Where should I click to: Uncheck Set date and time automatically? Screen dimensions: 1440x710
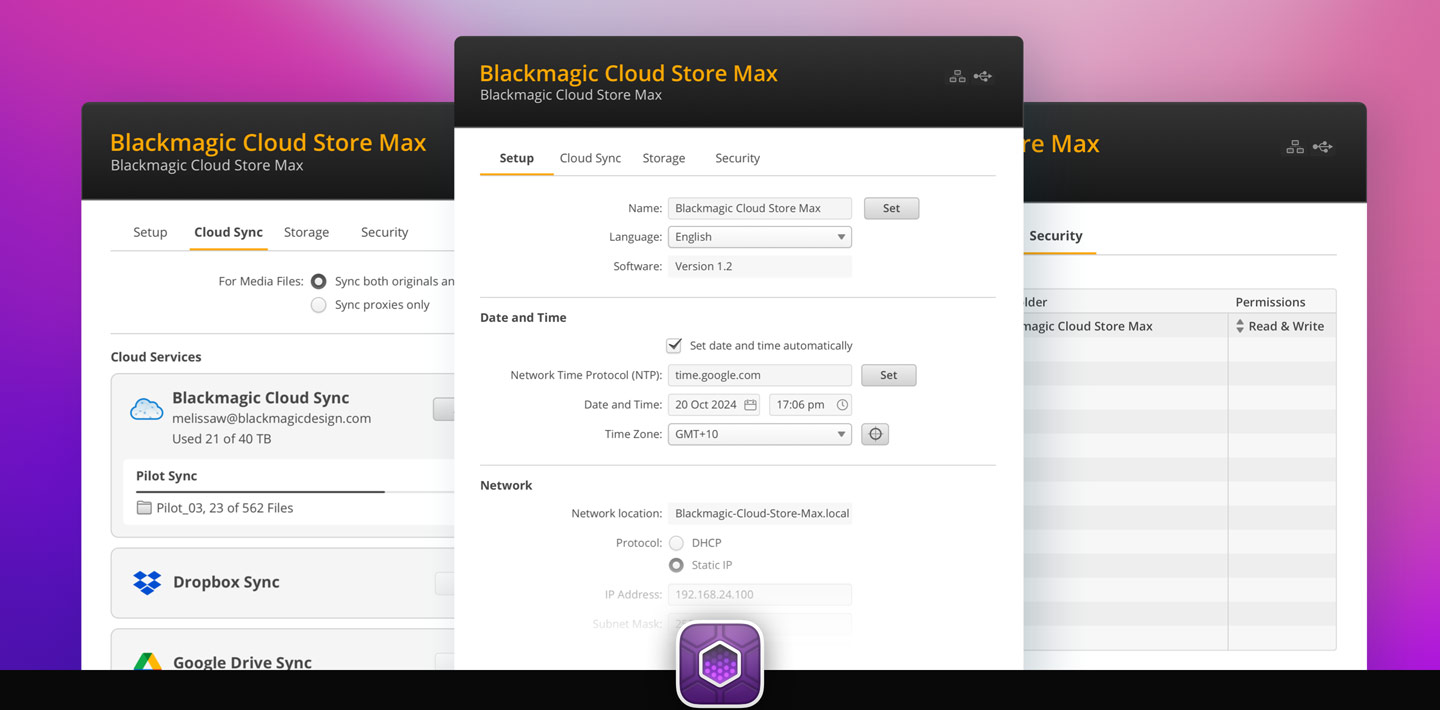(673, 345)
